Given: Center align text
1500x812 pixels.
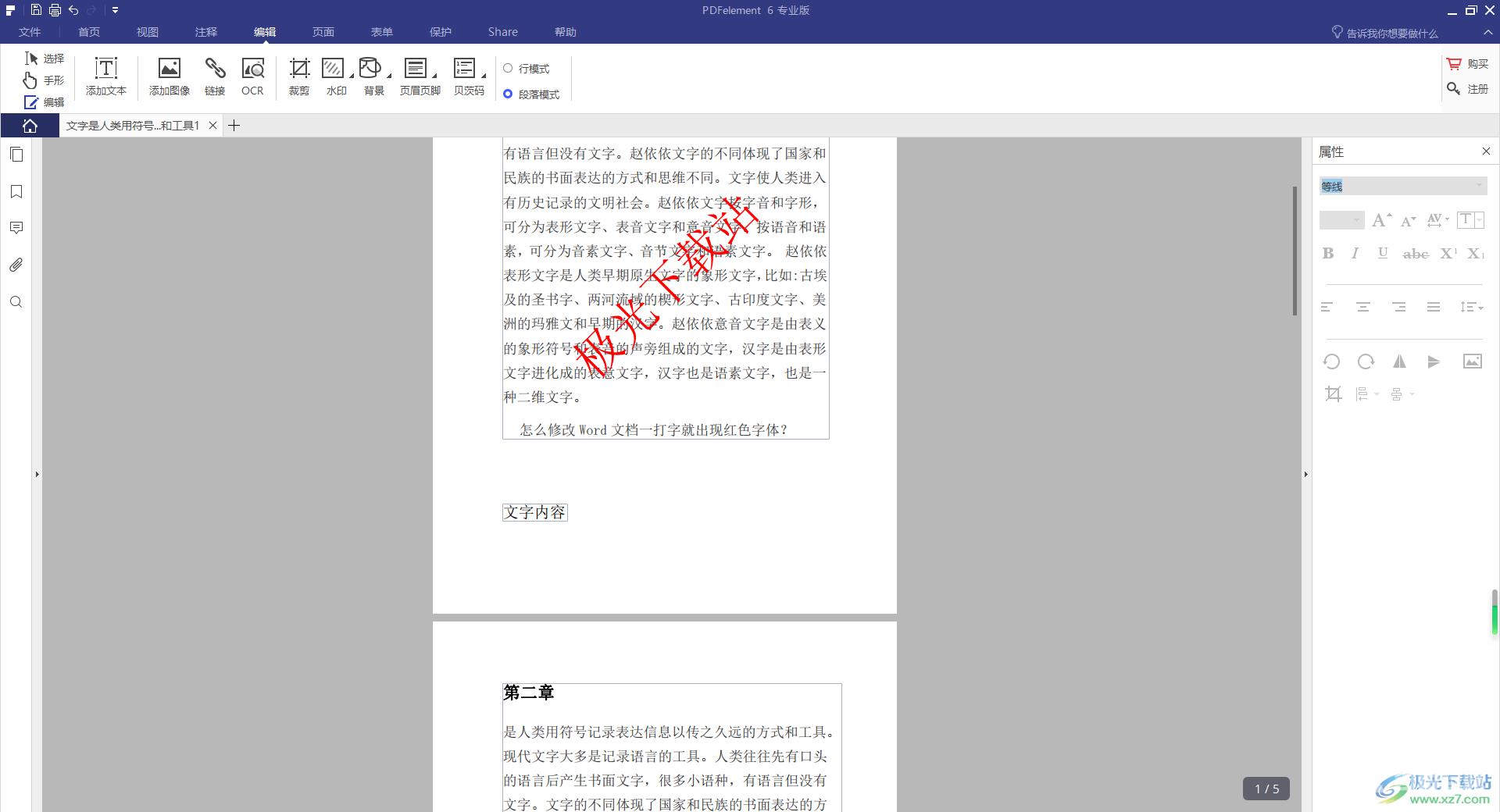Looking at the screenshot, I should pos(1363,307).
